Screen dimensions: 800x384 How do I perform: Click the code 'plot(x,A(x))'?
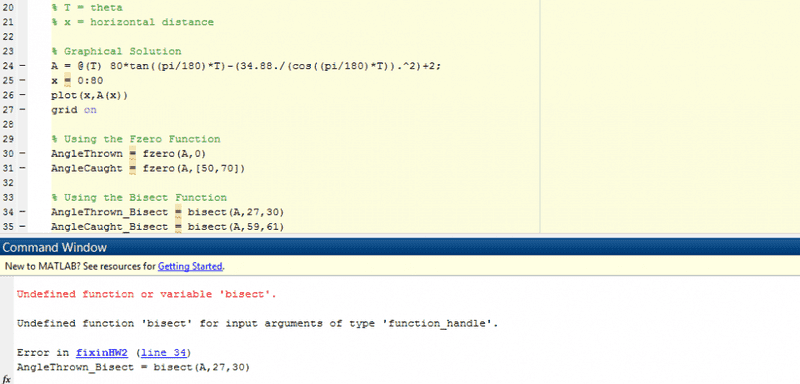click(x=89, y=95)
